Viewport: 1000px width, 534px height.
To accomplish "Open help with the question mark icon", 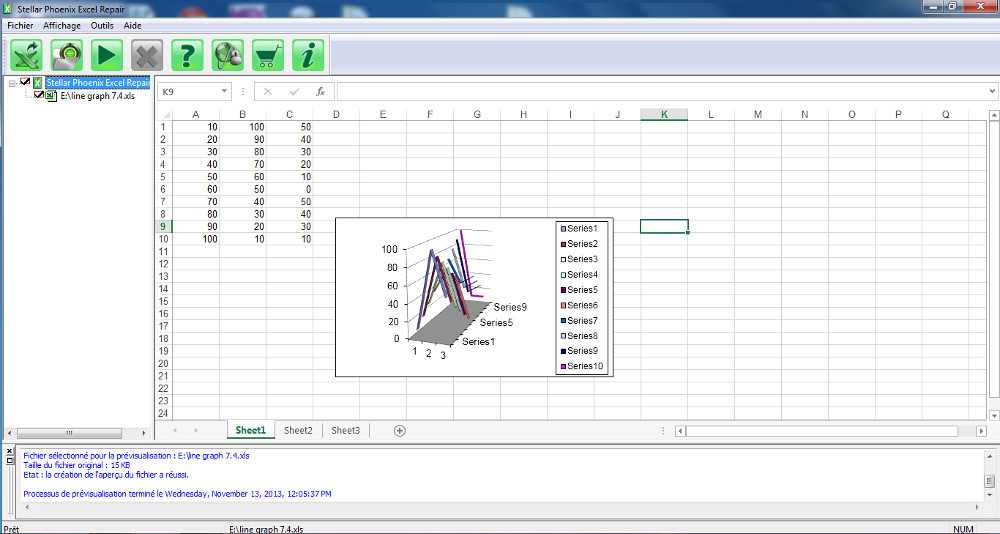I will click(x=188, y=54).
